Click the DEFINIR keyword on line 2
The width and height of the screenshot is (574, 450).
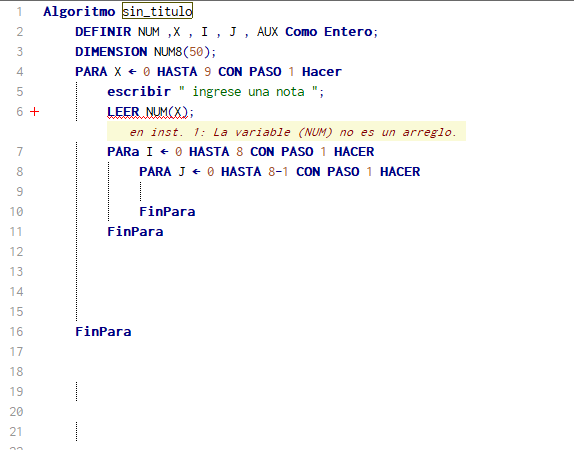pos(103,32)
